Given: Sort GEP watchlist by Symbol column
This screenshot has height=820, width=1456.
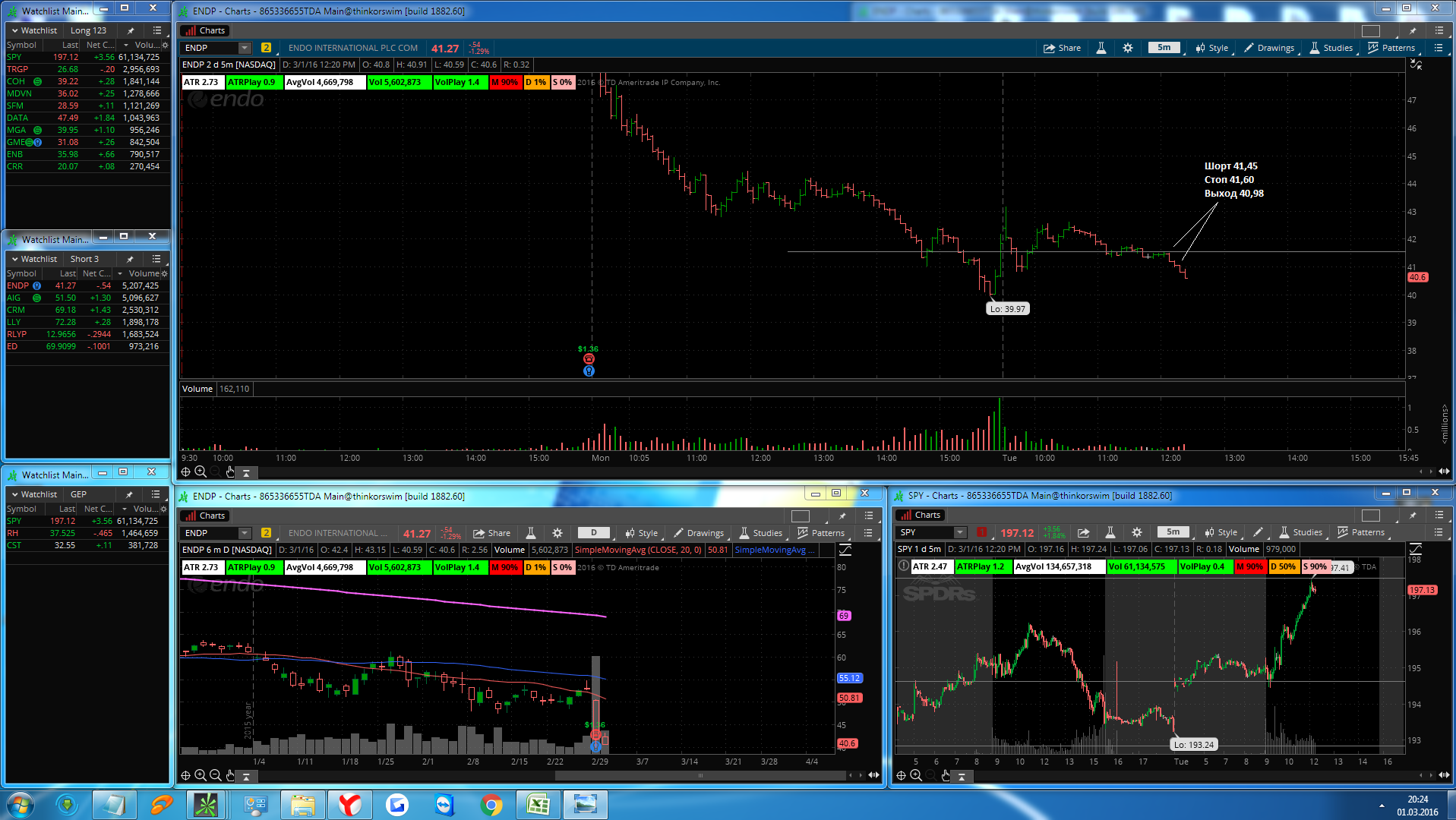Looking at the screenshot, I should point(21,509).
